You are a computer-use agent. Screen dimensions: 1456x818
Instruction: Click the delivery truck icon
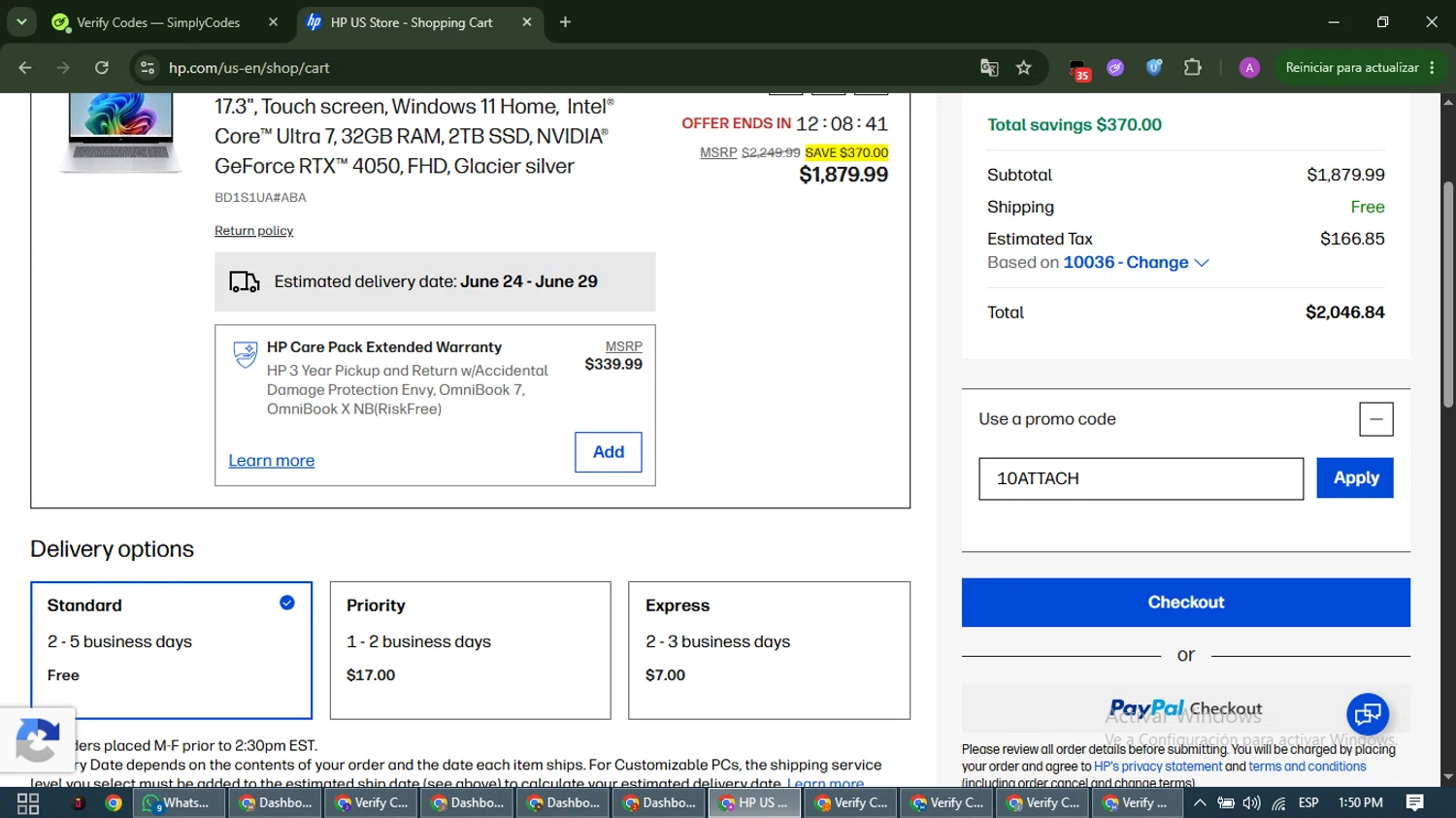[244, 282]
